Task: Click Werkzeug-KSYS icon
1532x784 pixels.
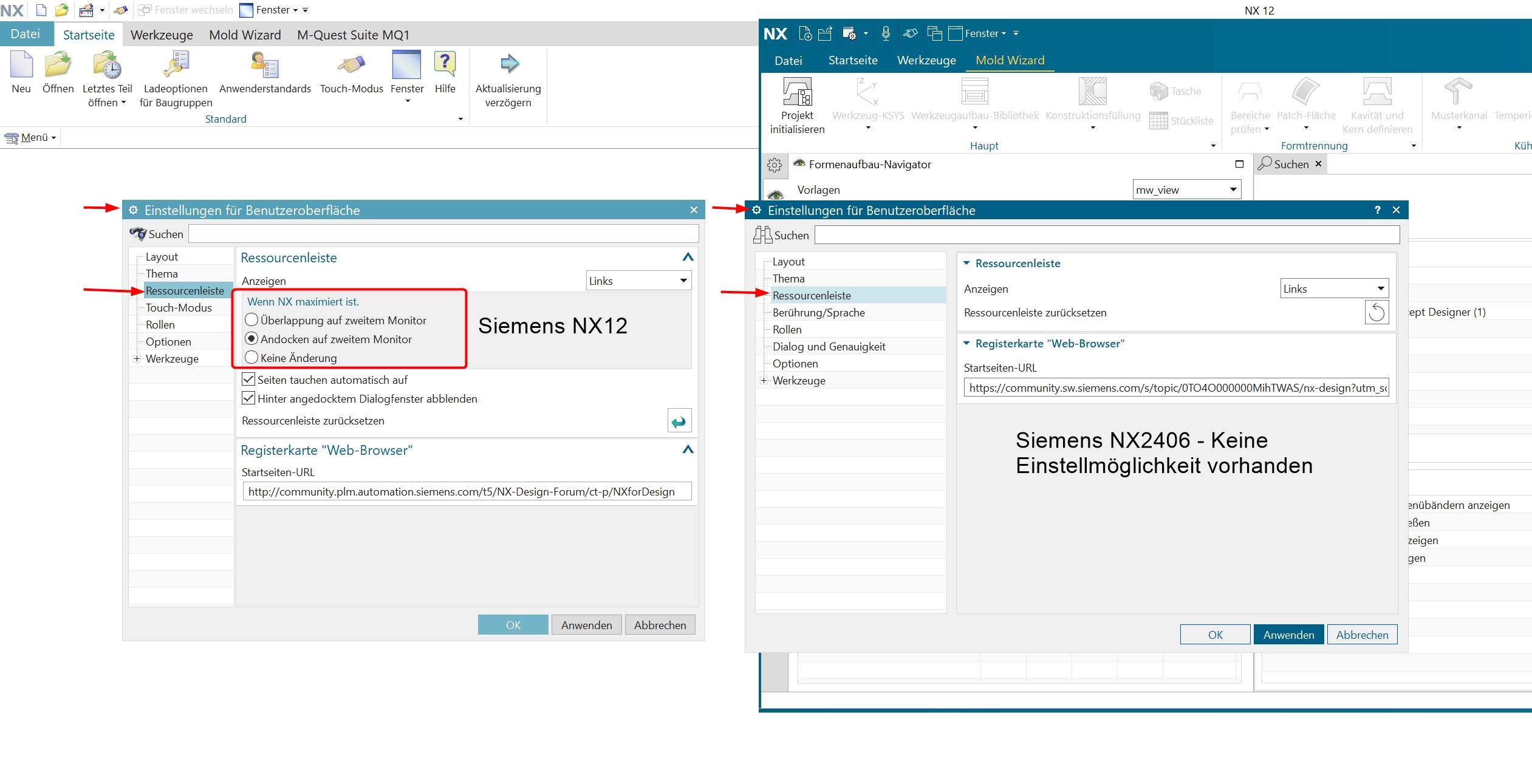Action: point(867,91)
